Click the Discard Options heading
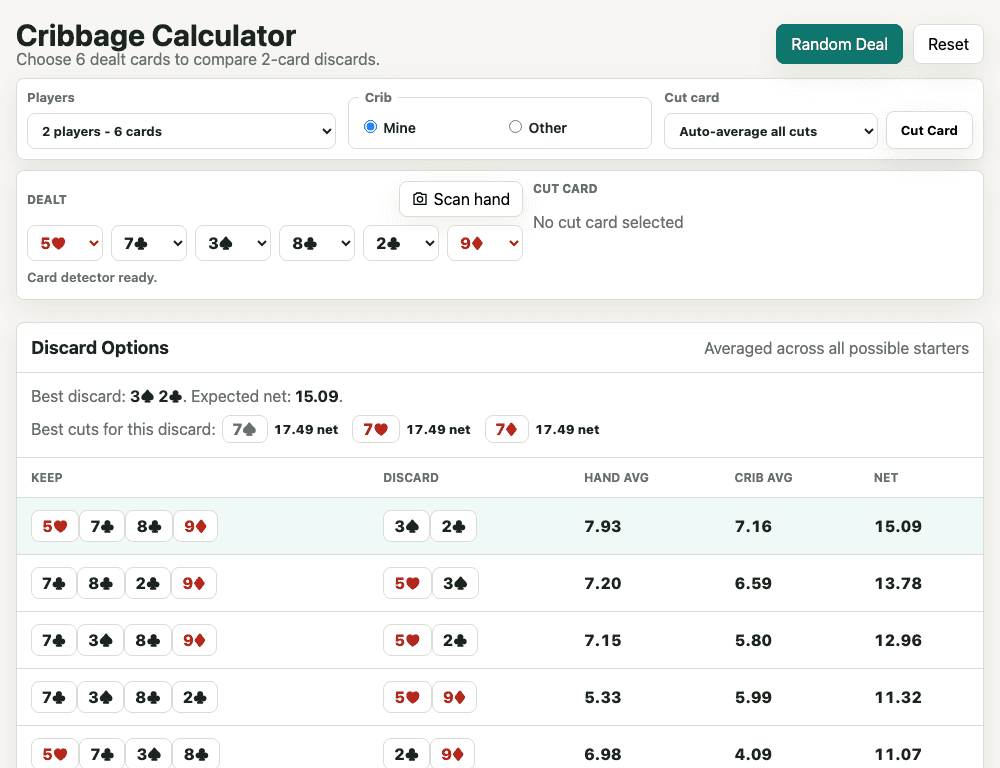The width and height of the screenshot is (1000, 768). [x=100, y=348]
